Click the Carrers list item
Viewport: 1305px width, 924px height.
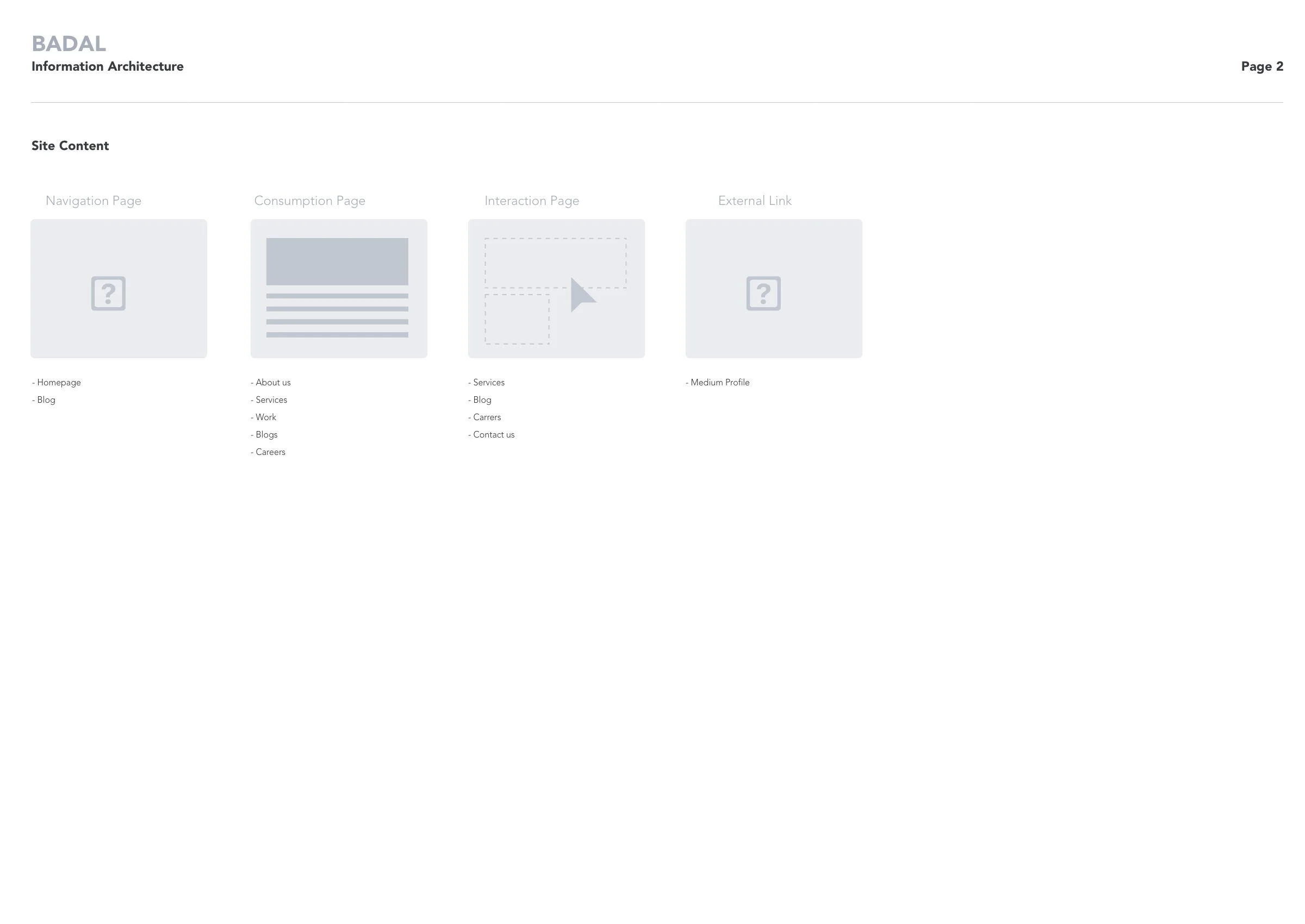coord(485,417)
